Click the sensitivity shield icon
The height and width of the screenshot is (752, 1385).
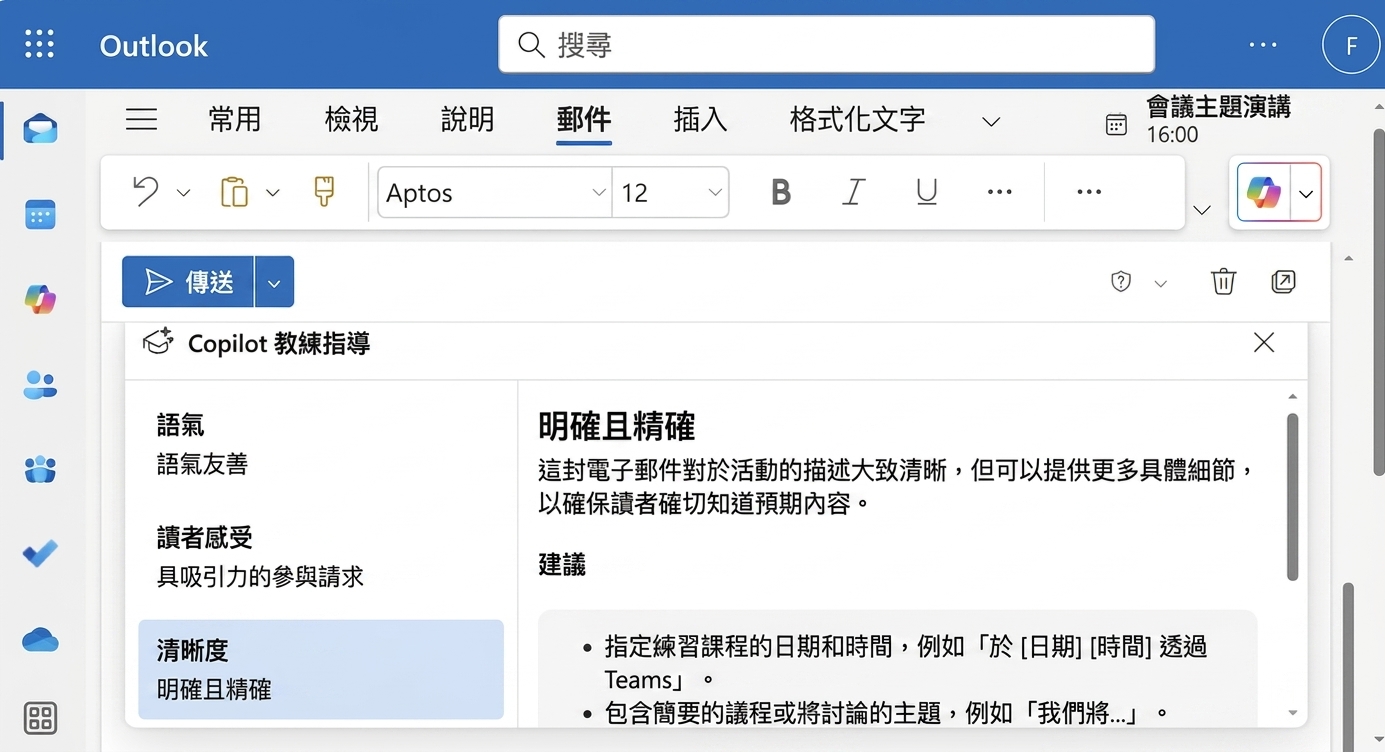point(1121,283)
